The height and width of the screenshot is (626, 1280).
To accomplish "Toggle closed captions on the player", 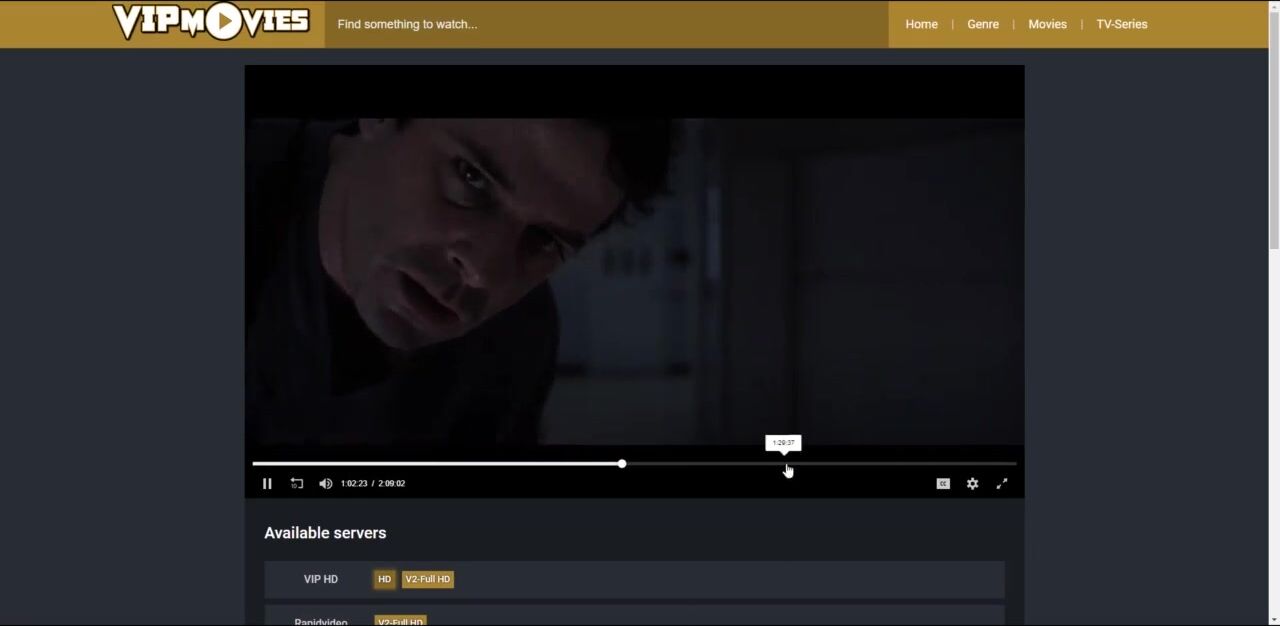I will click(943, 483).
